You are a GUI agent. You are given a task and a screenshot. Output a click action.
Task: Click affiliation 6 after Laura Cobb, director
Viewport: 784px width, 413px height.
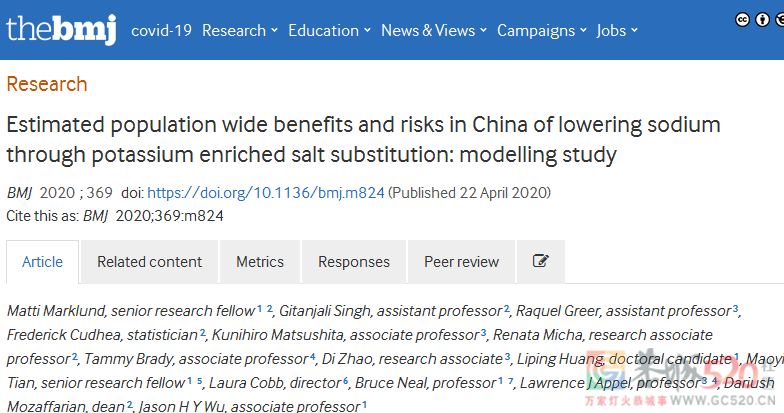point(345,380)
